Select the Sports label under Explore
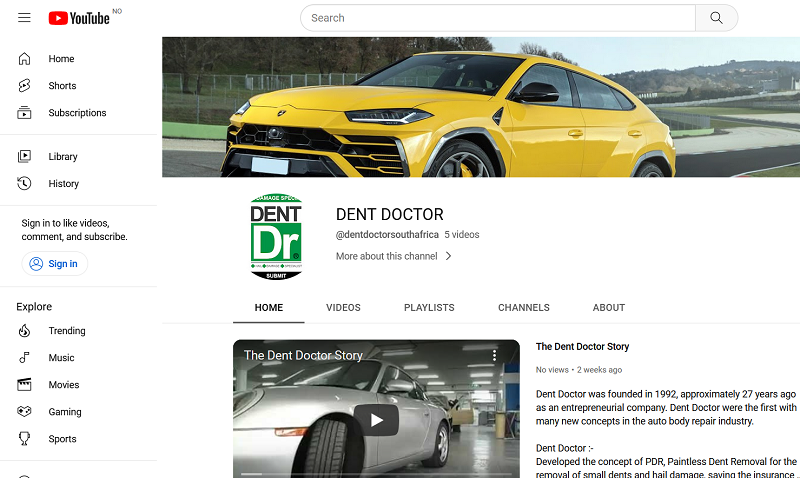Image resolution: width=800 pixels, height=478 pixels. click(x=62, y=439)
